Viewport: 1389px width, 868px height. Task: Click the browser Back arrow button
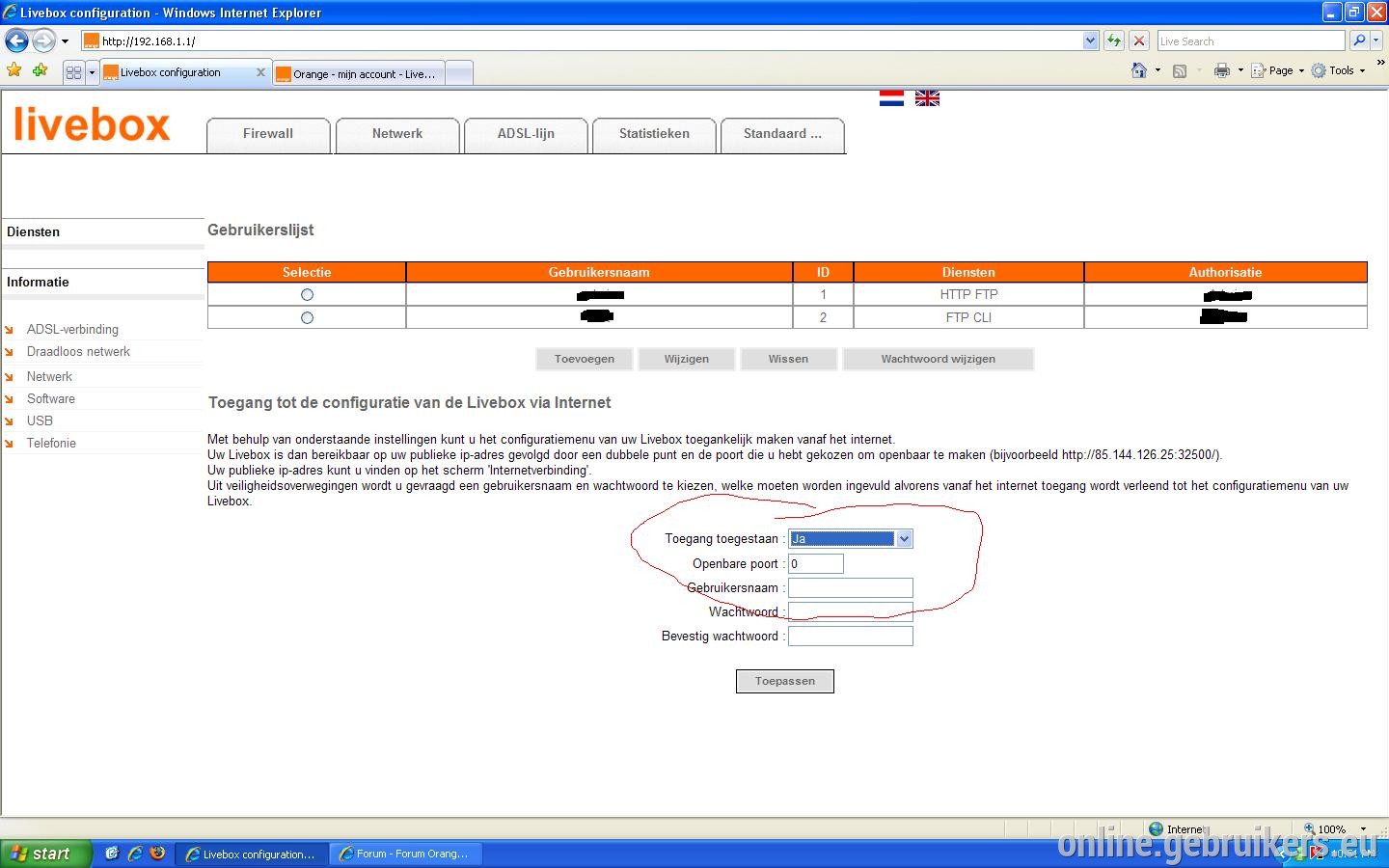16,41
